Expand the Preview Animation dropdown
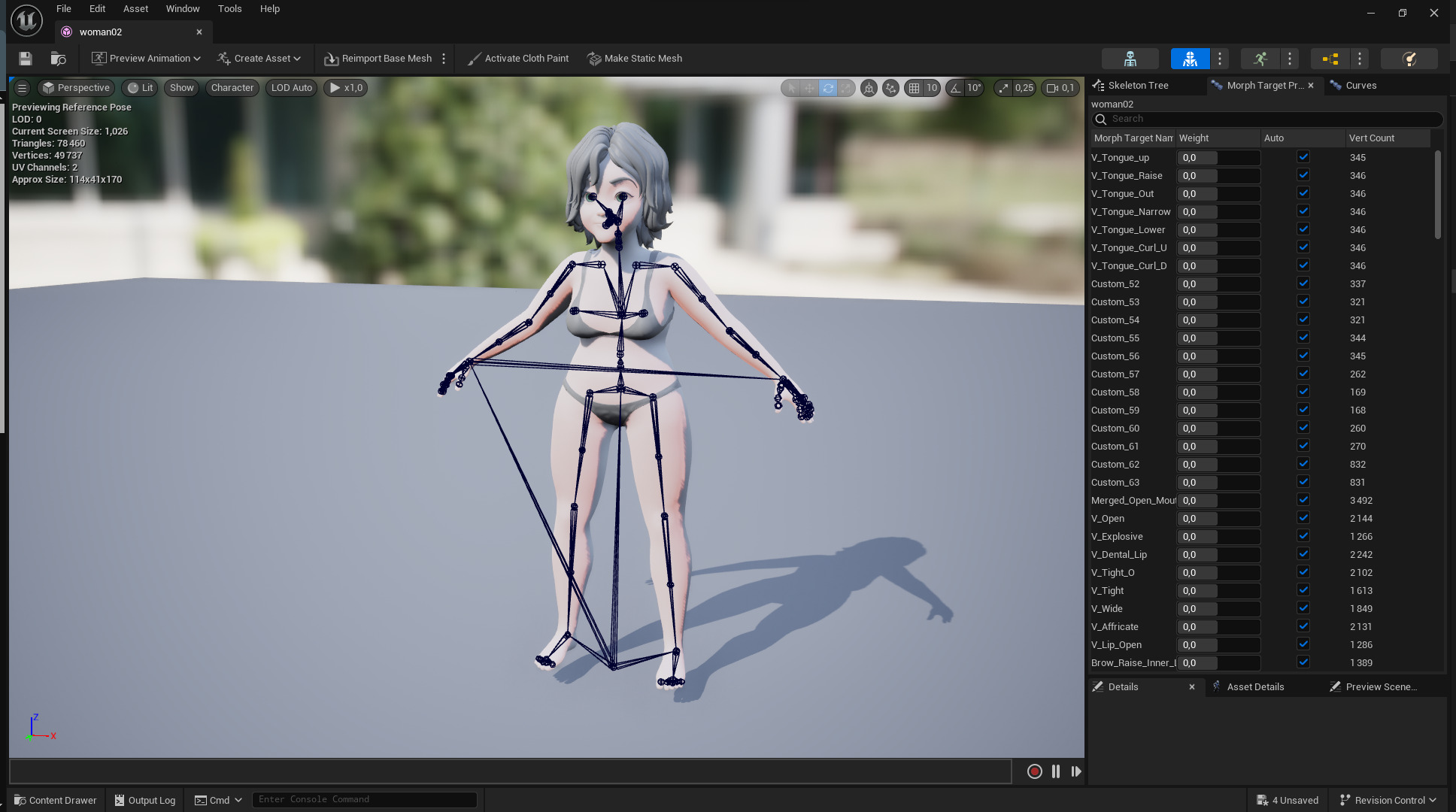Screen dimensions: 1456x812 147,59
